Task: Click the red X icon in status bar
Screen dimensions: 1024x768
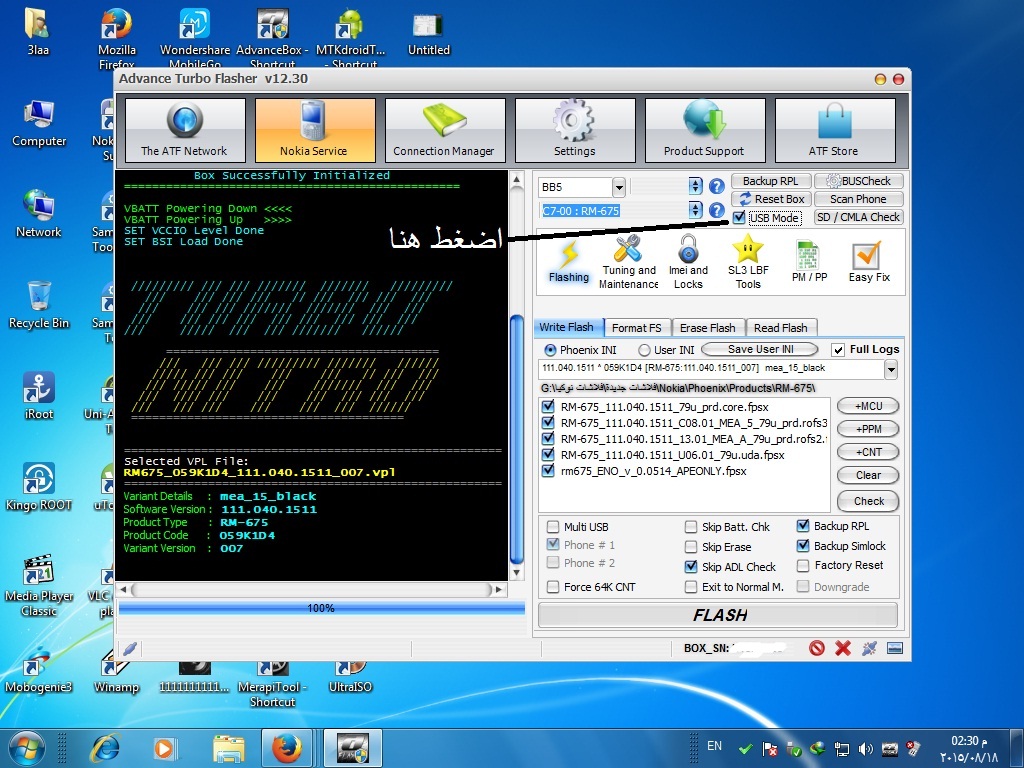Action: 843,648
